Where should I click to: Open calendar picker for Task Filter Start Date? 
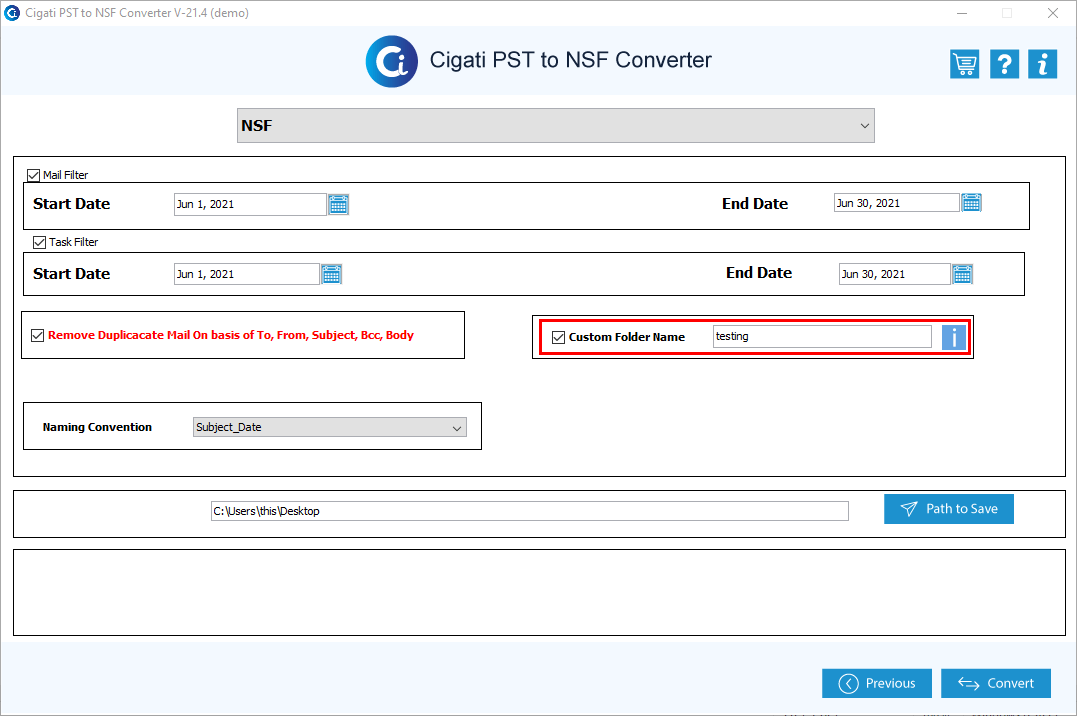click(332, 274)
